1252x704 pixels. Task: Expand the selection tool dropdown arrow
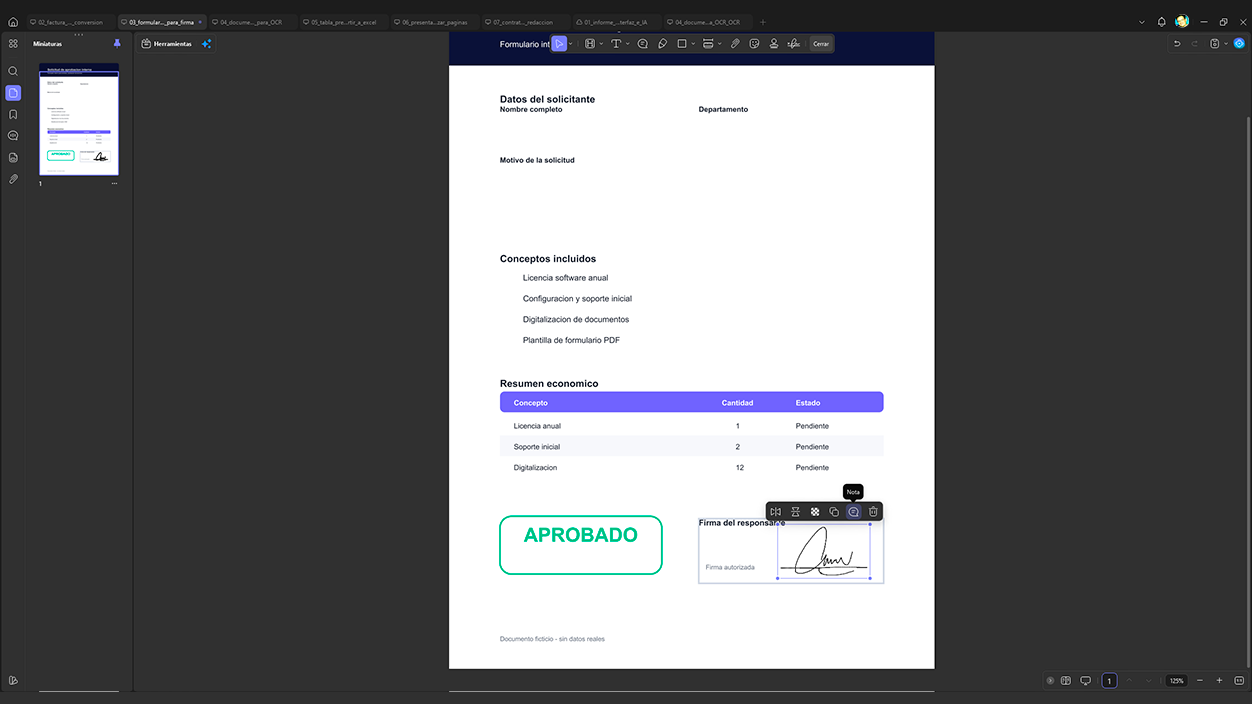[571, 44]
